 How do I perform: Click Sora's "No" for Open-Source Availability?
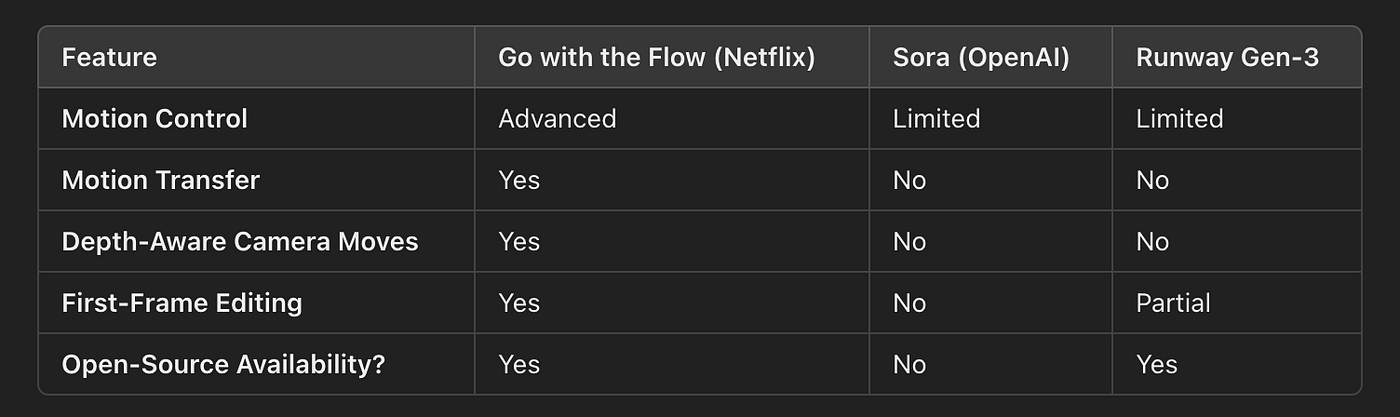[x=909, y=365]
